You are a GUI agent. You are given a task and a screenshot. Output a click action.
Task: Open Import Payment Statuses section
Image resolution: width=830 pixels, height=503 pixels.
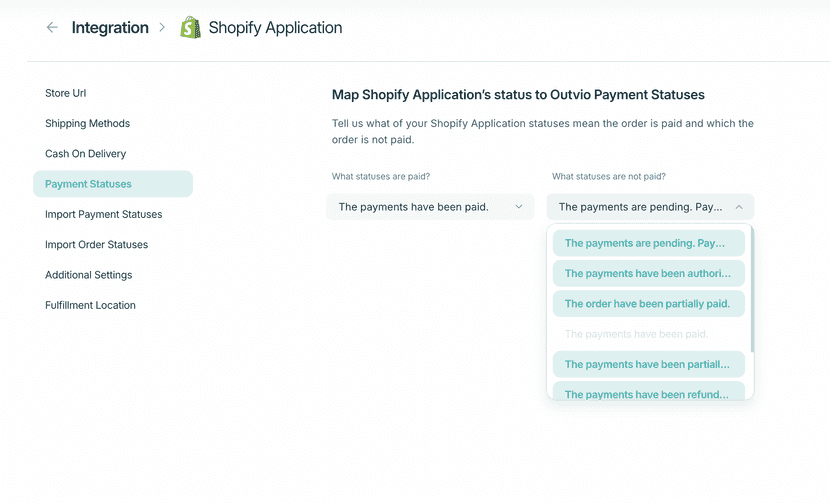point(103,214)
